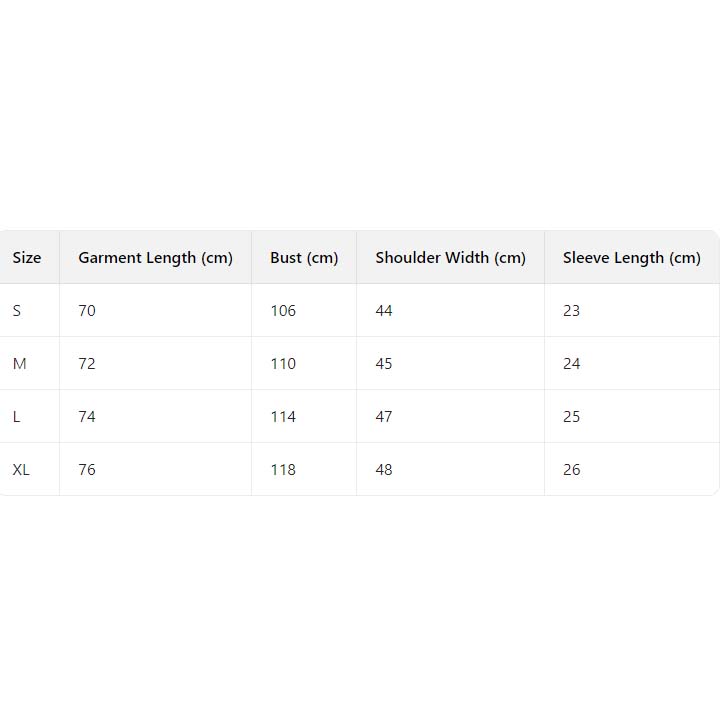The image size is (722, 722).
Task: Select the XL size row label
Action: point(21,470)
